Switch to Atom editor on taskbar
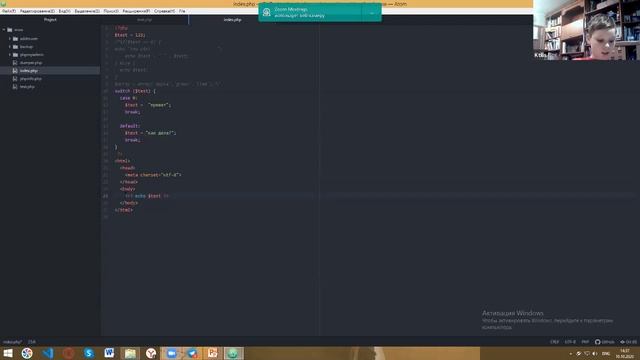Image resolution: width=640 pixels, height=360 pixels. [x=233, y=353]
